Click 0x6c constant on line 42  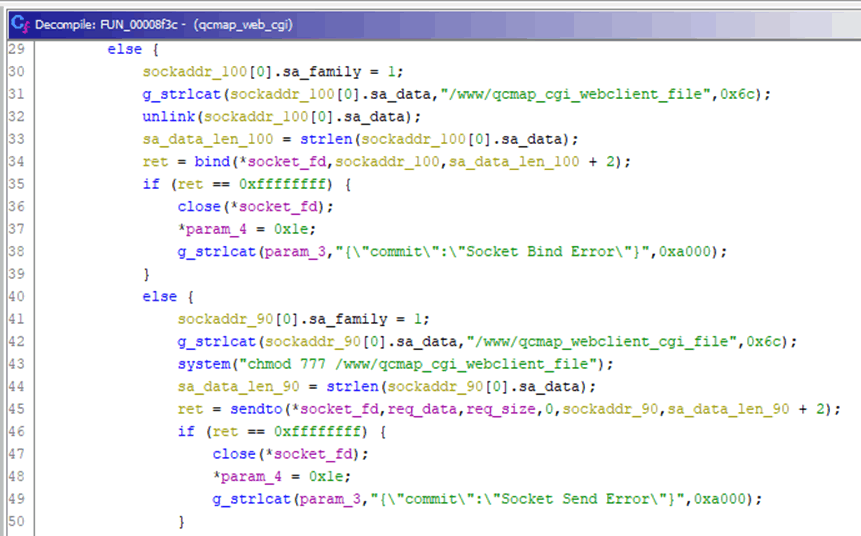point(764,342)
